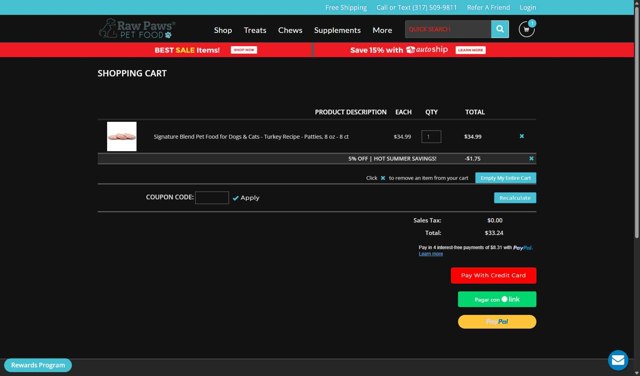
Task: Click Shop Now on Best Sale banner
Action: pyautogui.click(x=244, y=50)
